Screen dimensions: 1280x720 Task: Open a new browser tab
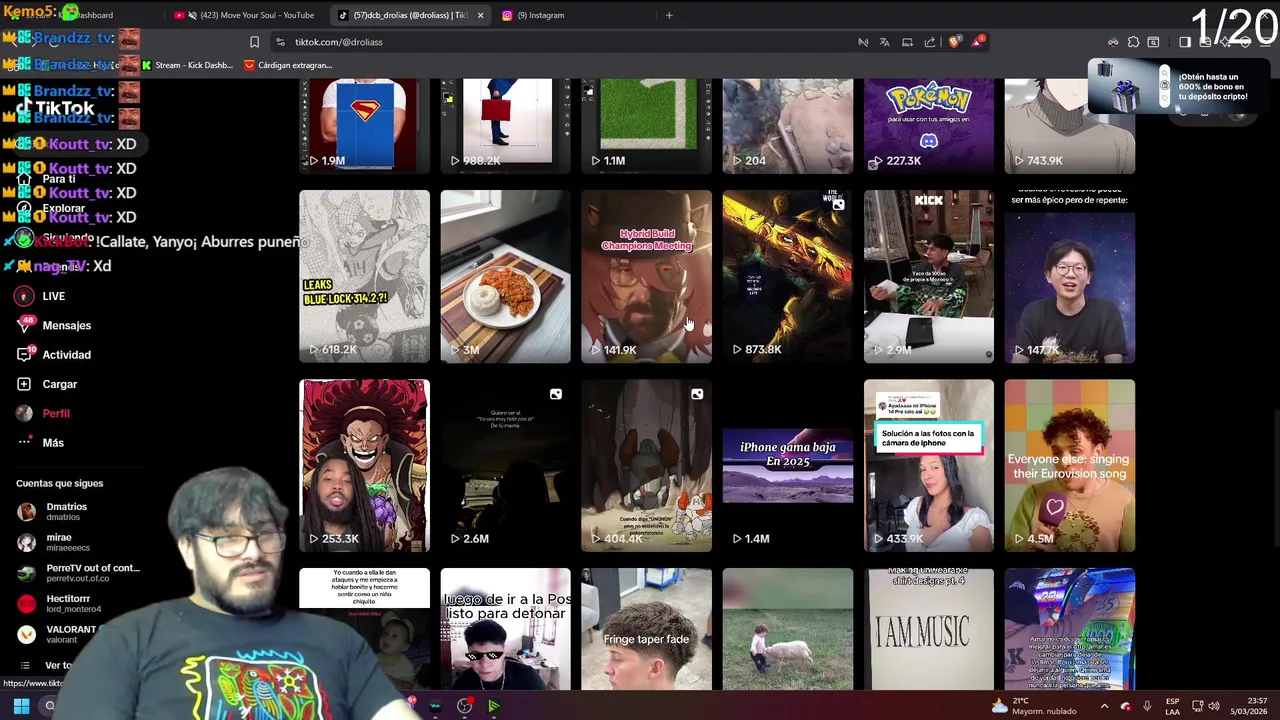(669, 15)
